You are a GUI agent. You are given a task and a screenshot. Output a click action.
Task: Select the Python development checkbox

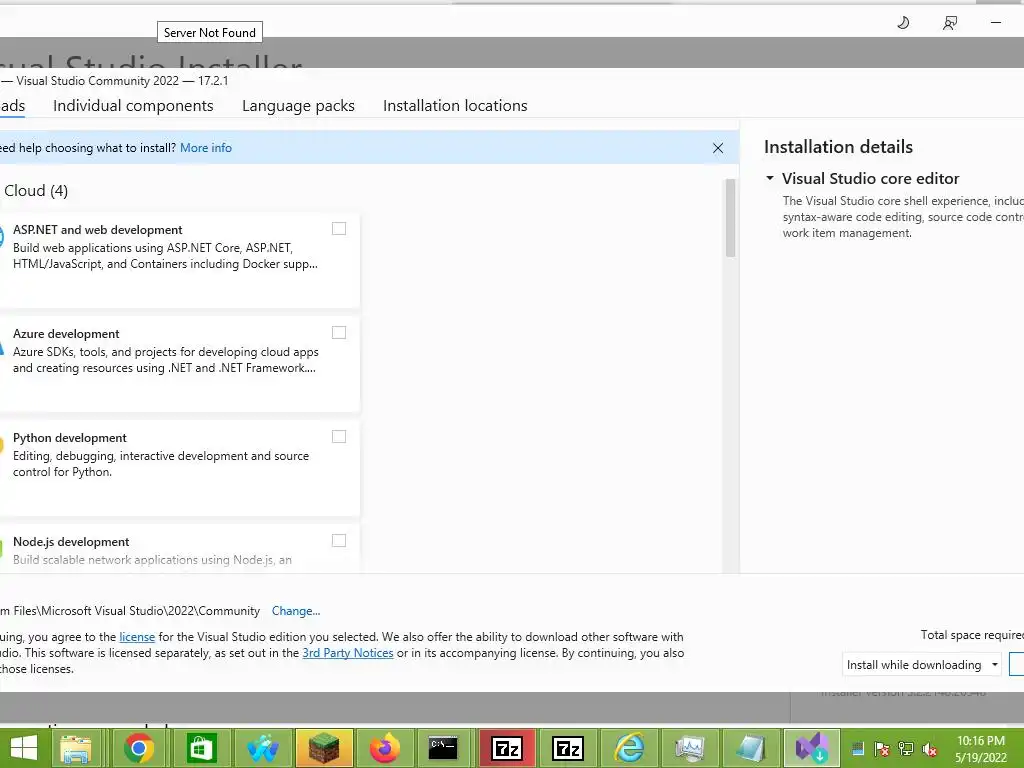tap(339, 436)
